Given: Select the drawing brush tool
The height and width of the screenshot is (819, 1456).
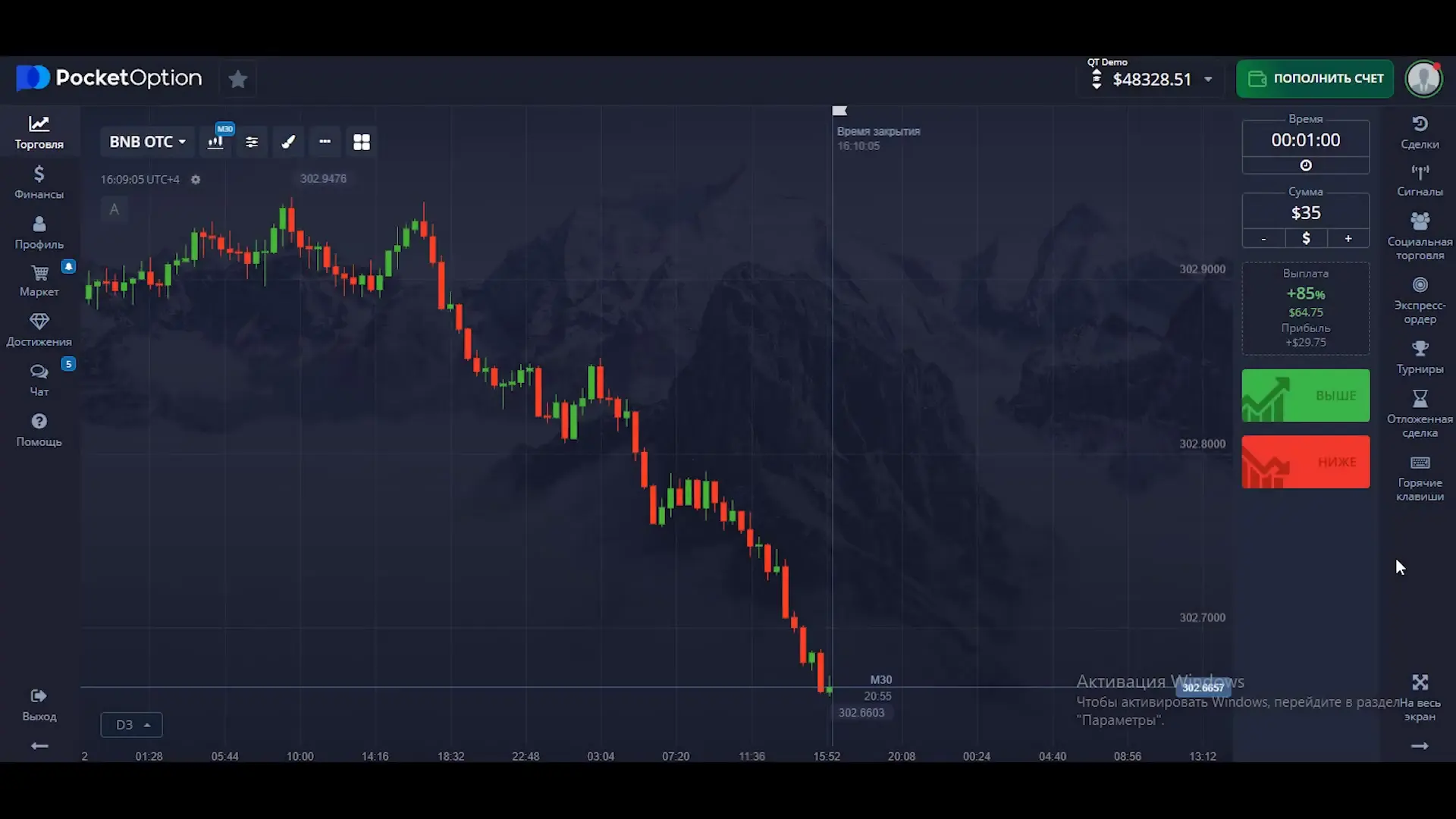Looking at the screenshot, I should pyautogui.click(x=288, y=142).
